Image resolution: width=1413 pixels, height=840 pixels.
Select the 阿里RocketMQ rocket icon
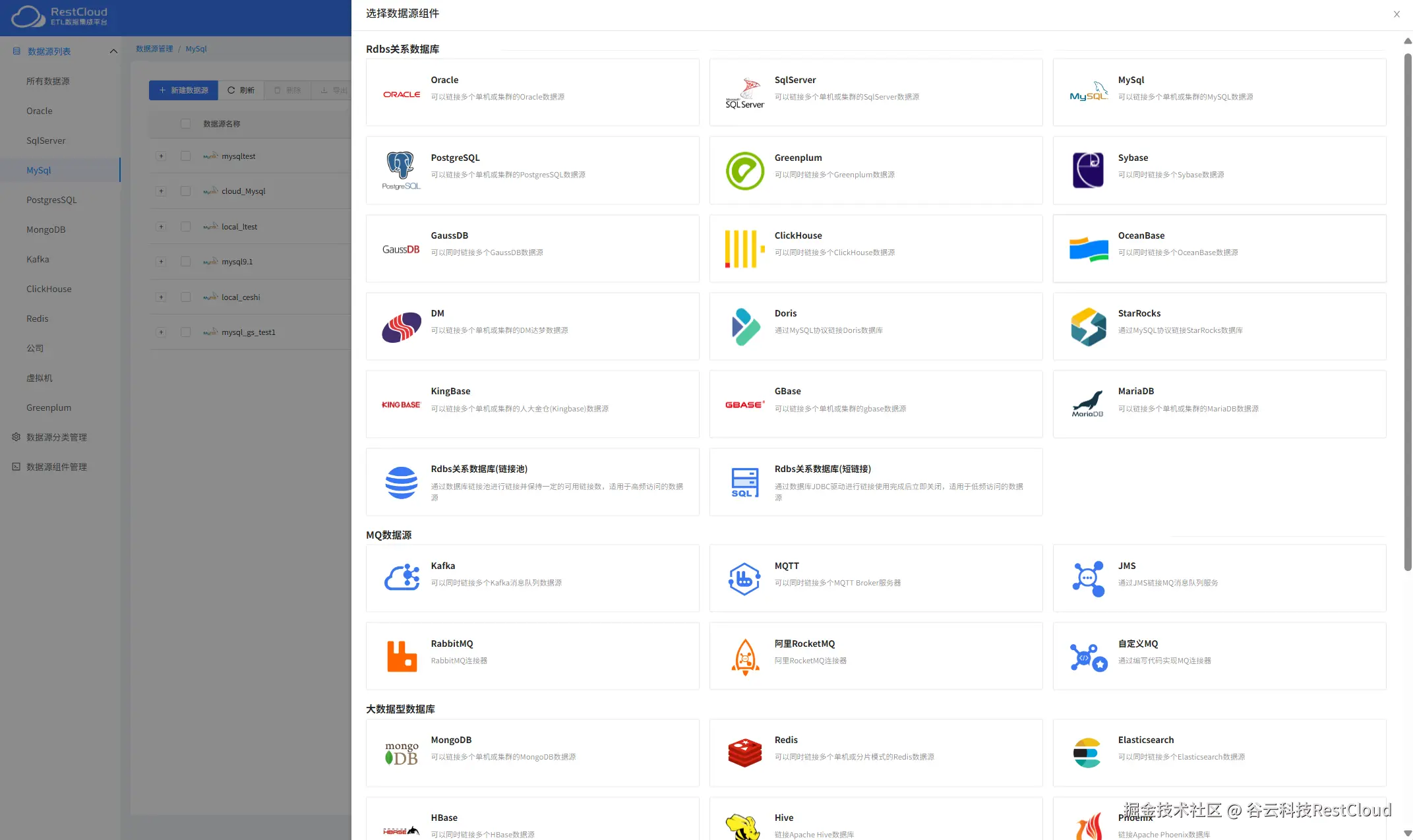click(x=745, y=657)
